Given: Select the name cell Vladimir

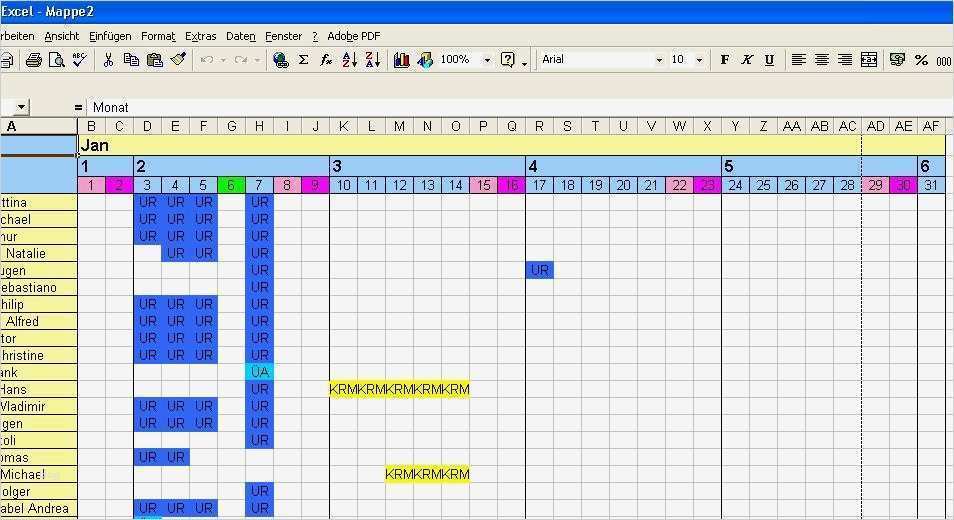Looking at the screenshot, I should tap(38, 406).
